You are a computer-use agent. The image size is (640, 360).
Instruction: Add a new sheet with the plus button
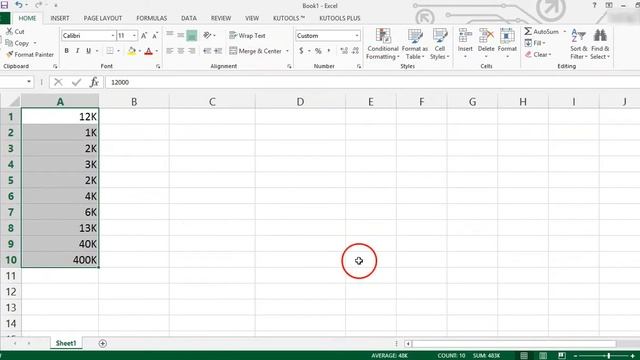[x=102, y=344]
